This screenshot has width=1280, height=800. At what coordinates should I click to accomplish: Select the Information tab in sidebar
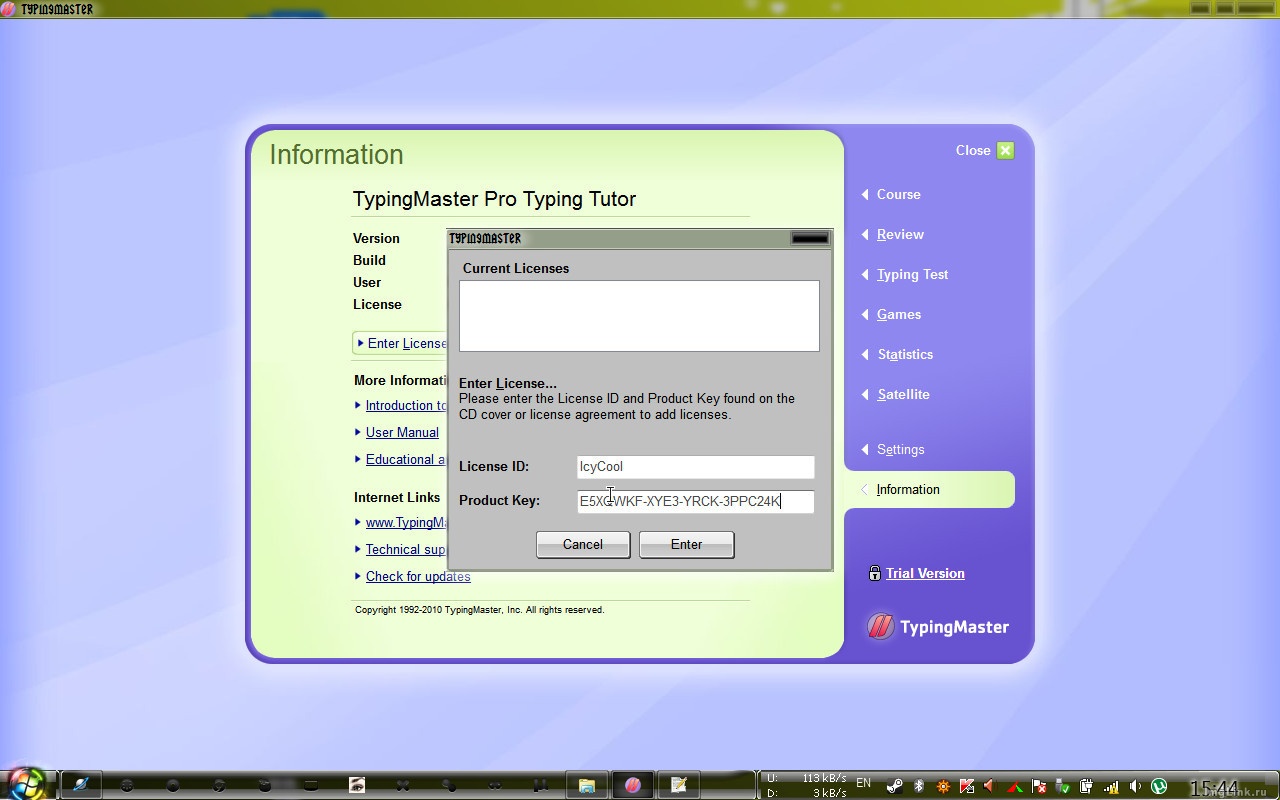click(x=930, y=489)
